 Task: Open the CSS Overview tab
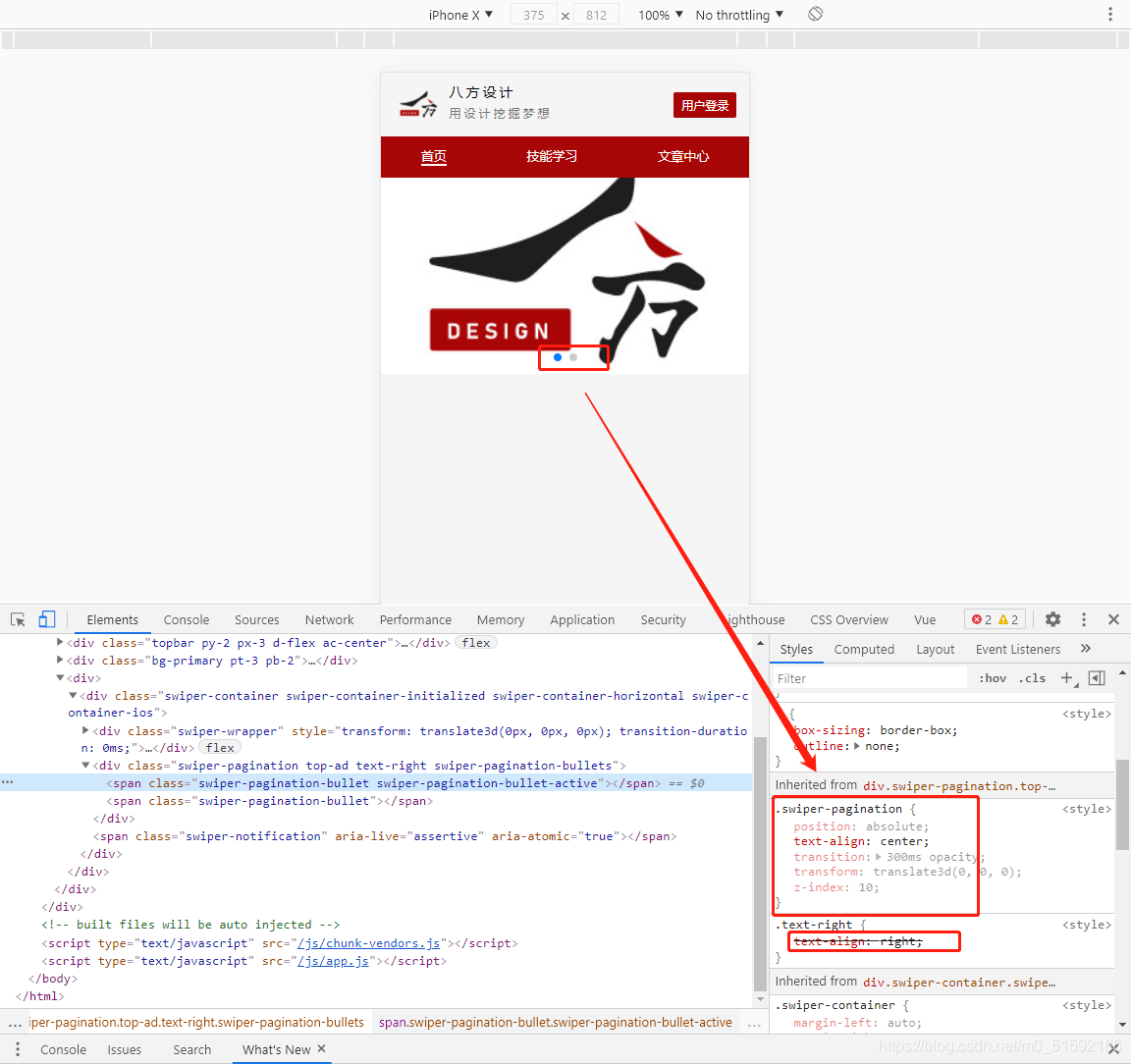click(849, 619)
